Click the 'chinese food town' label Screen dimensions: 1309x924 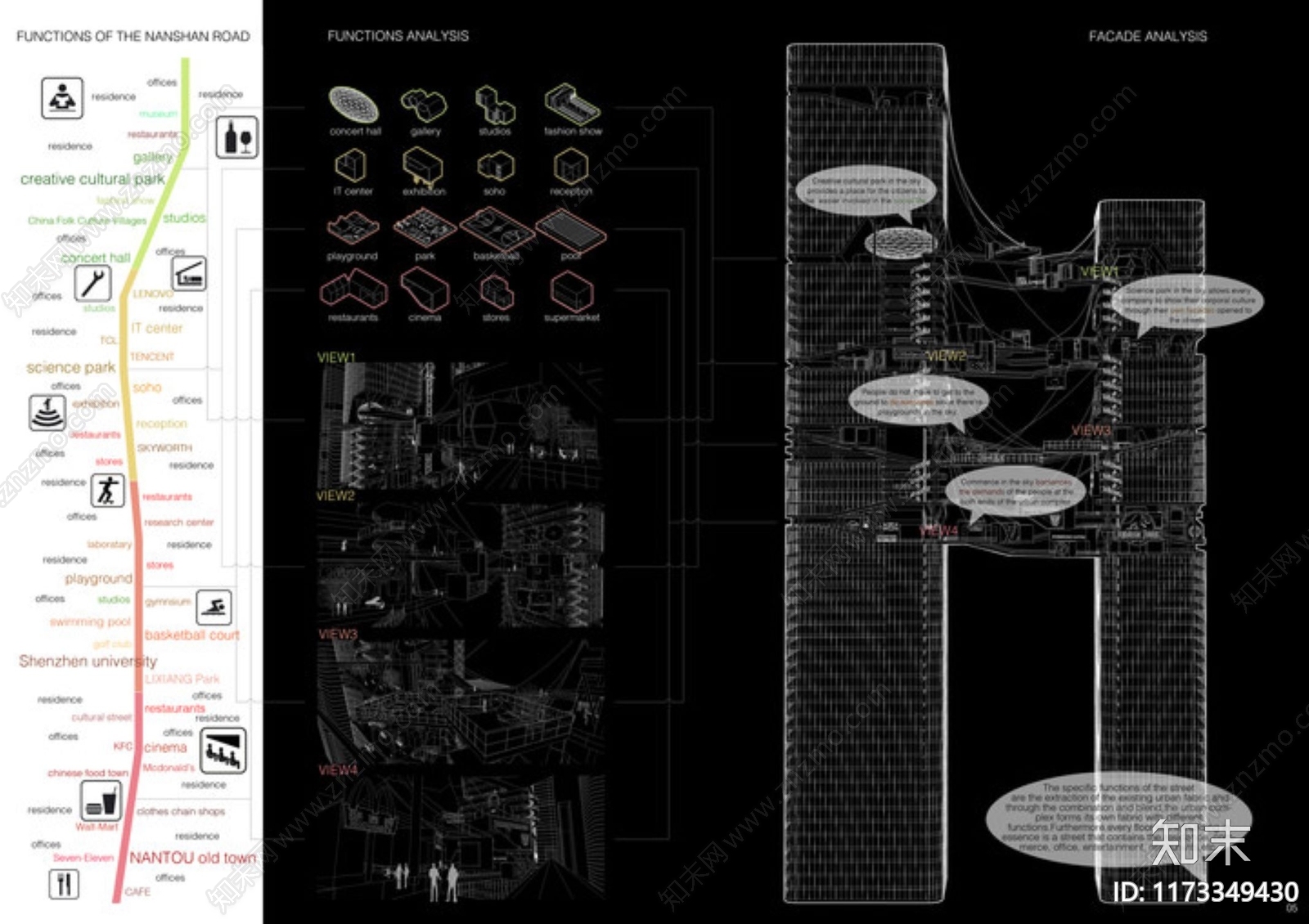coord(88,773)
